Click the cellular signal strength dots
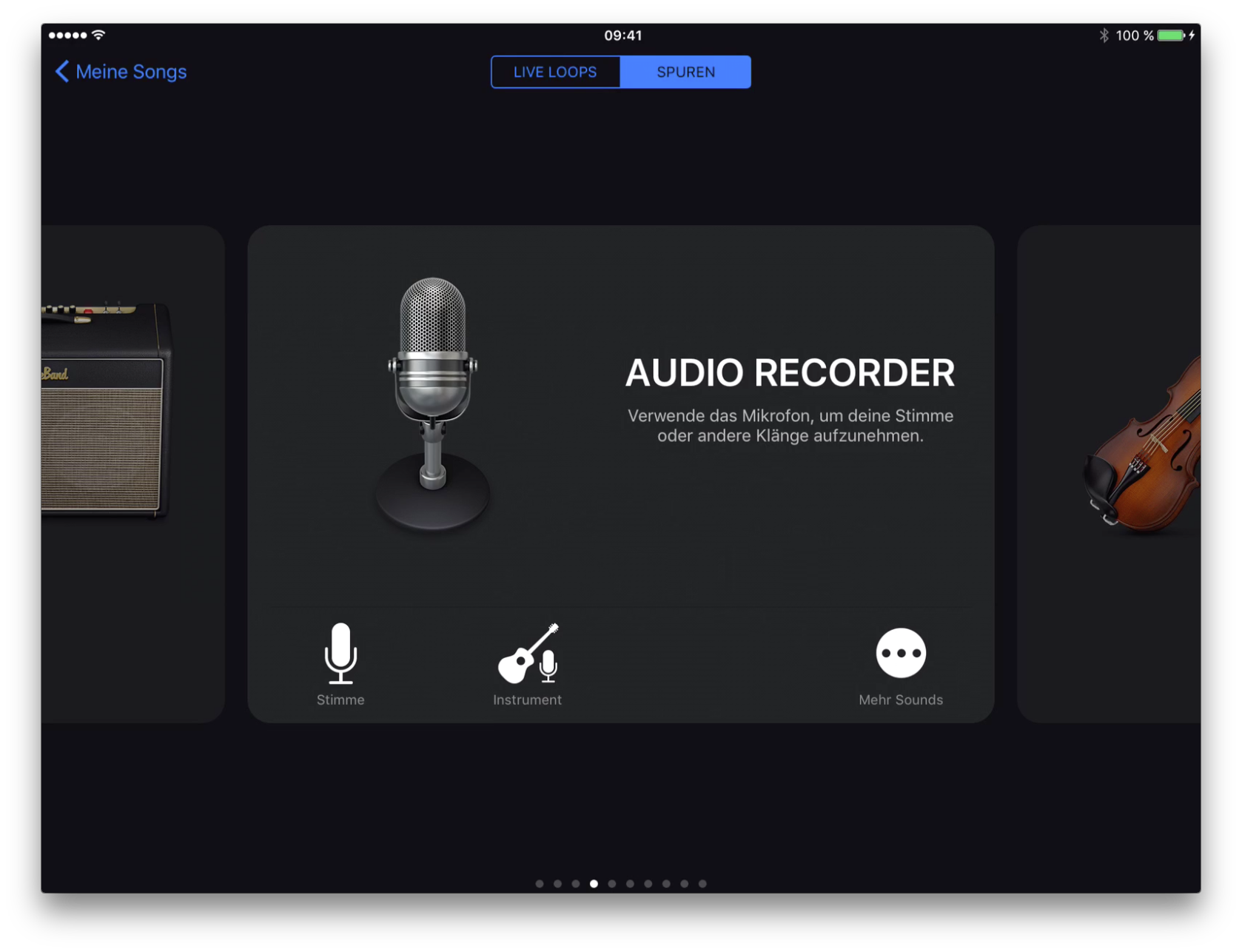Image resolution: width=1242 pixels, height=952 pixels. (x=67, y=35)
